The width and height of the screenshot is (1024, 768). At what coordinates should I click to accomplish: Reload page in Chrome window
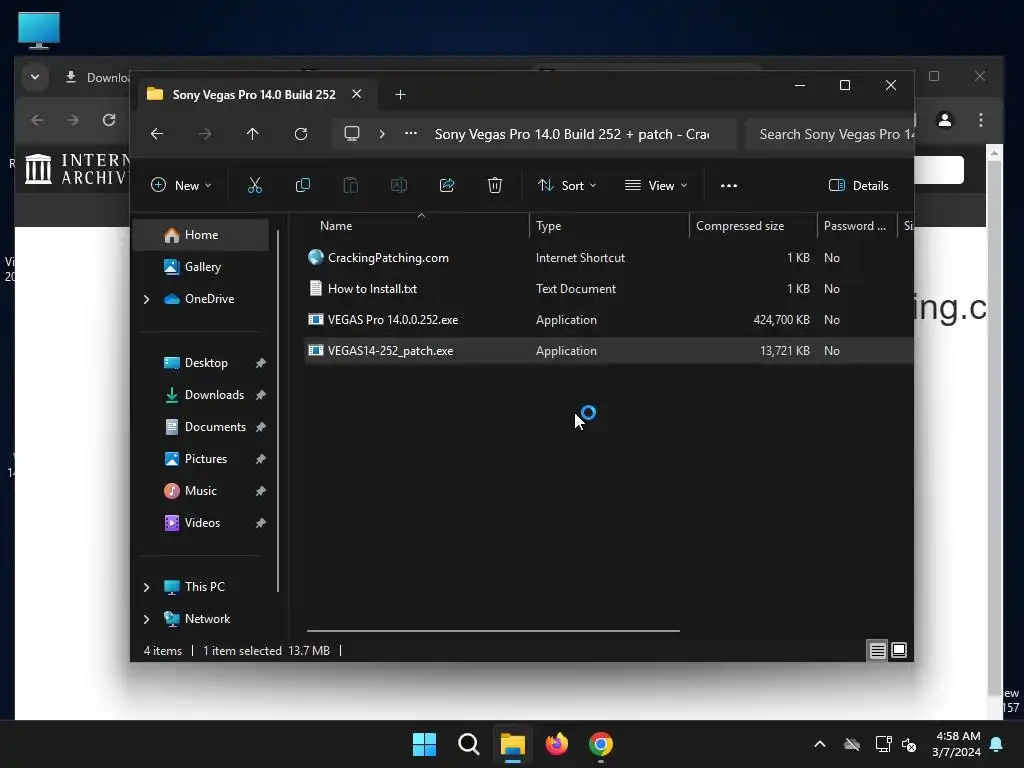coord(109,120)
